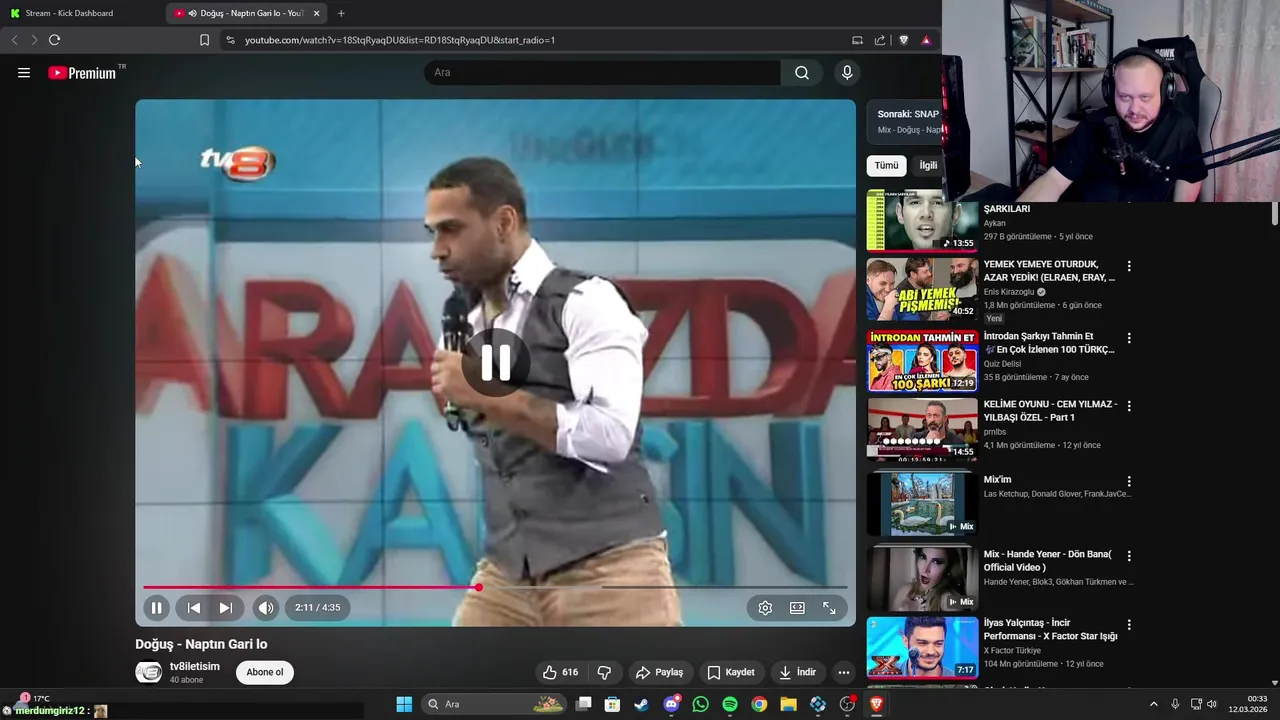
Task: Click the browser share icon in address bar
Action: click(x=880, y=40)
